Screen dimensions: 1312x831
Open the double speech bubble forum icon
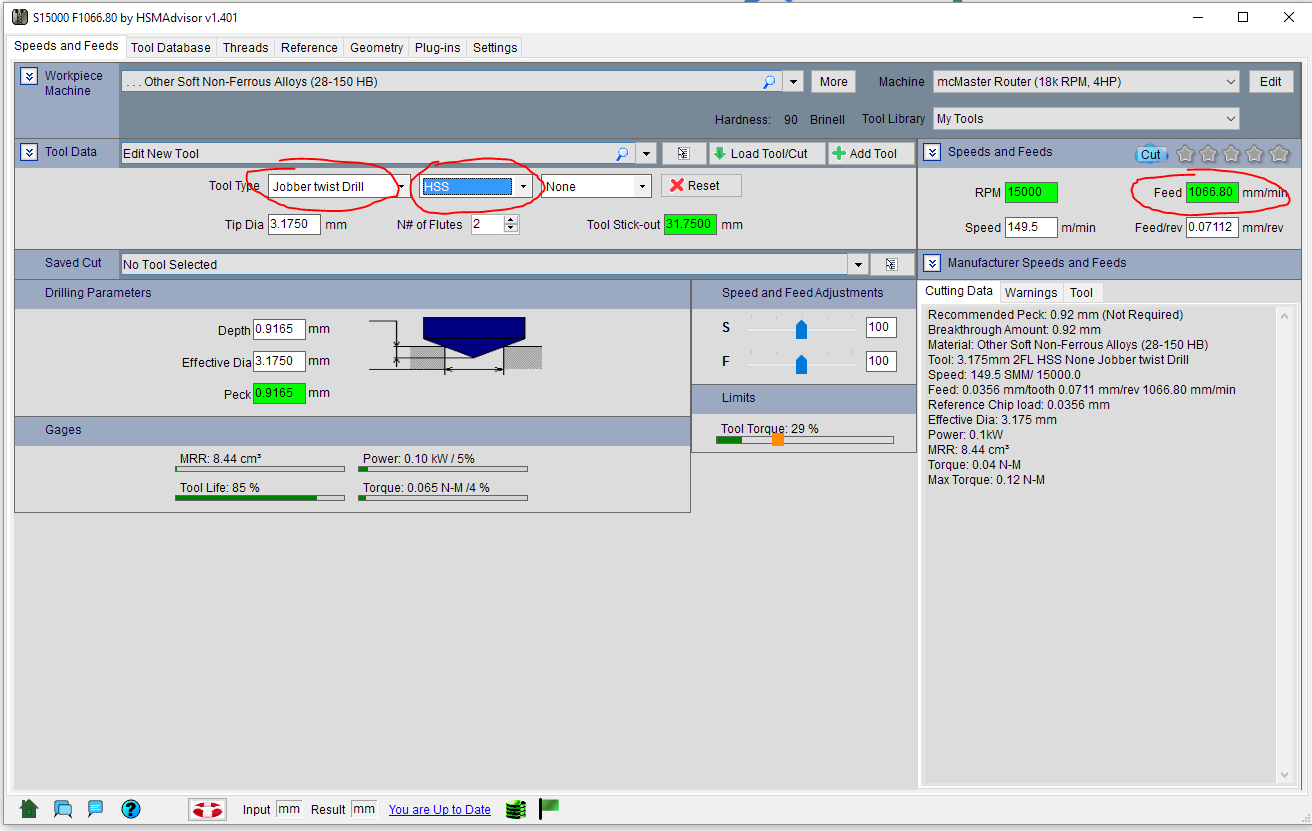pyautogui.click(x=63, y=809)
